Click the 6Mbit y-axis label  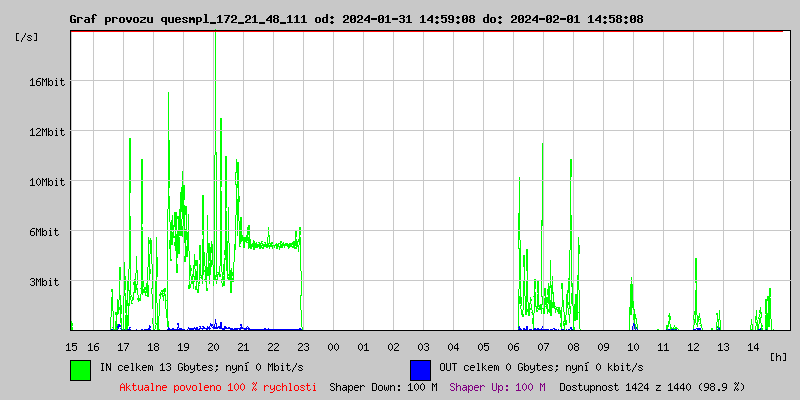click(45, 232)
